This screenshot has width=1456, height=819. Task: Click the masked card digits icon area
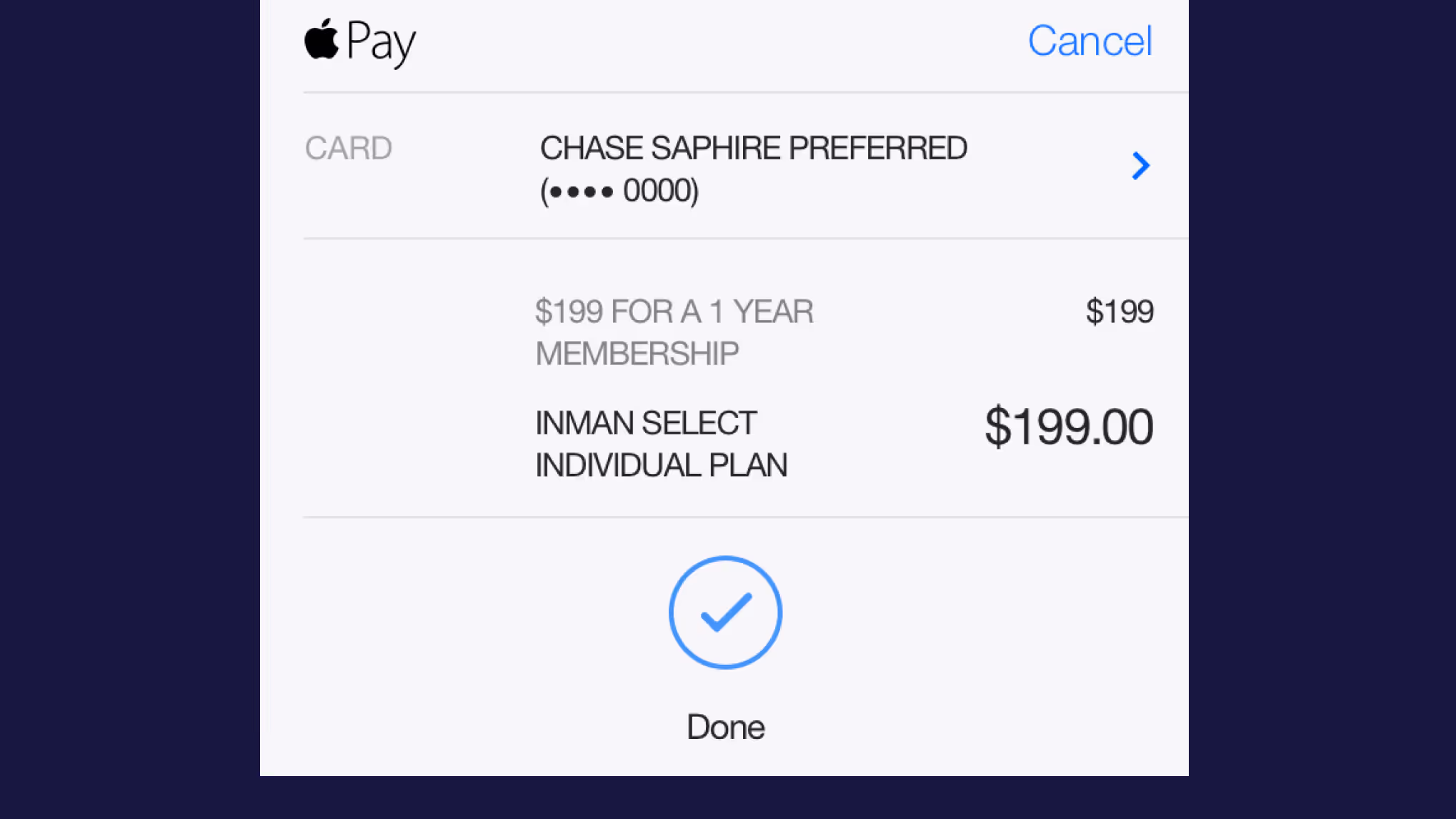618,191
